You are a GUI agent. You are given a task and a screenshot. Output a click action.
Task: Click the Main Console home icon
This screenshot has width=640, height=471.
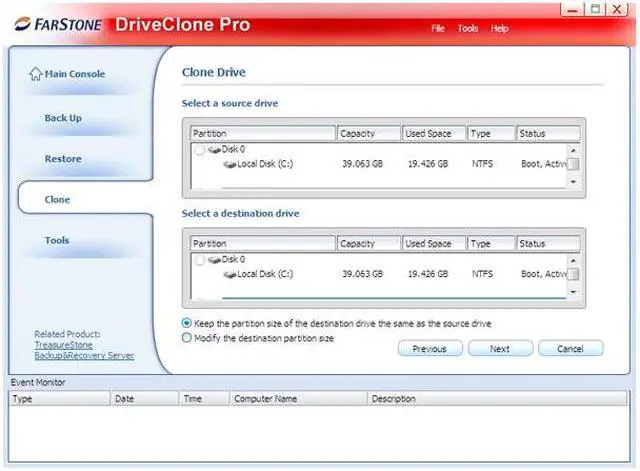point(36,73)
